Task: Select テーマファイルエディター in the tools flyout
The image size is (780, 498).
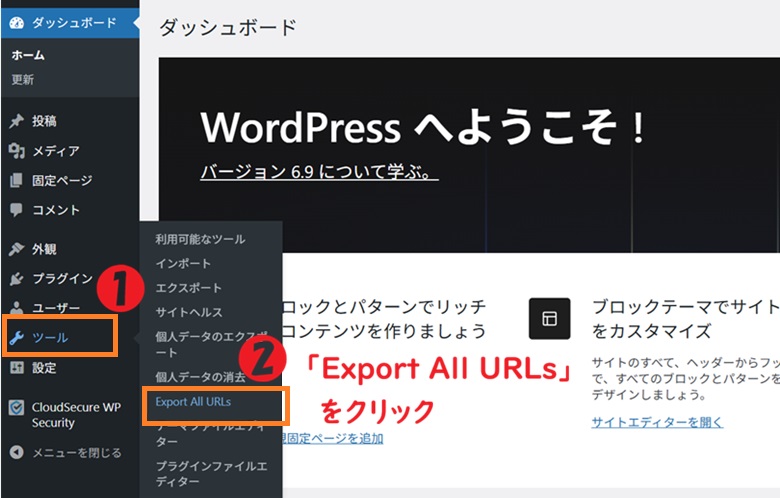Action: tap(210, 434)
